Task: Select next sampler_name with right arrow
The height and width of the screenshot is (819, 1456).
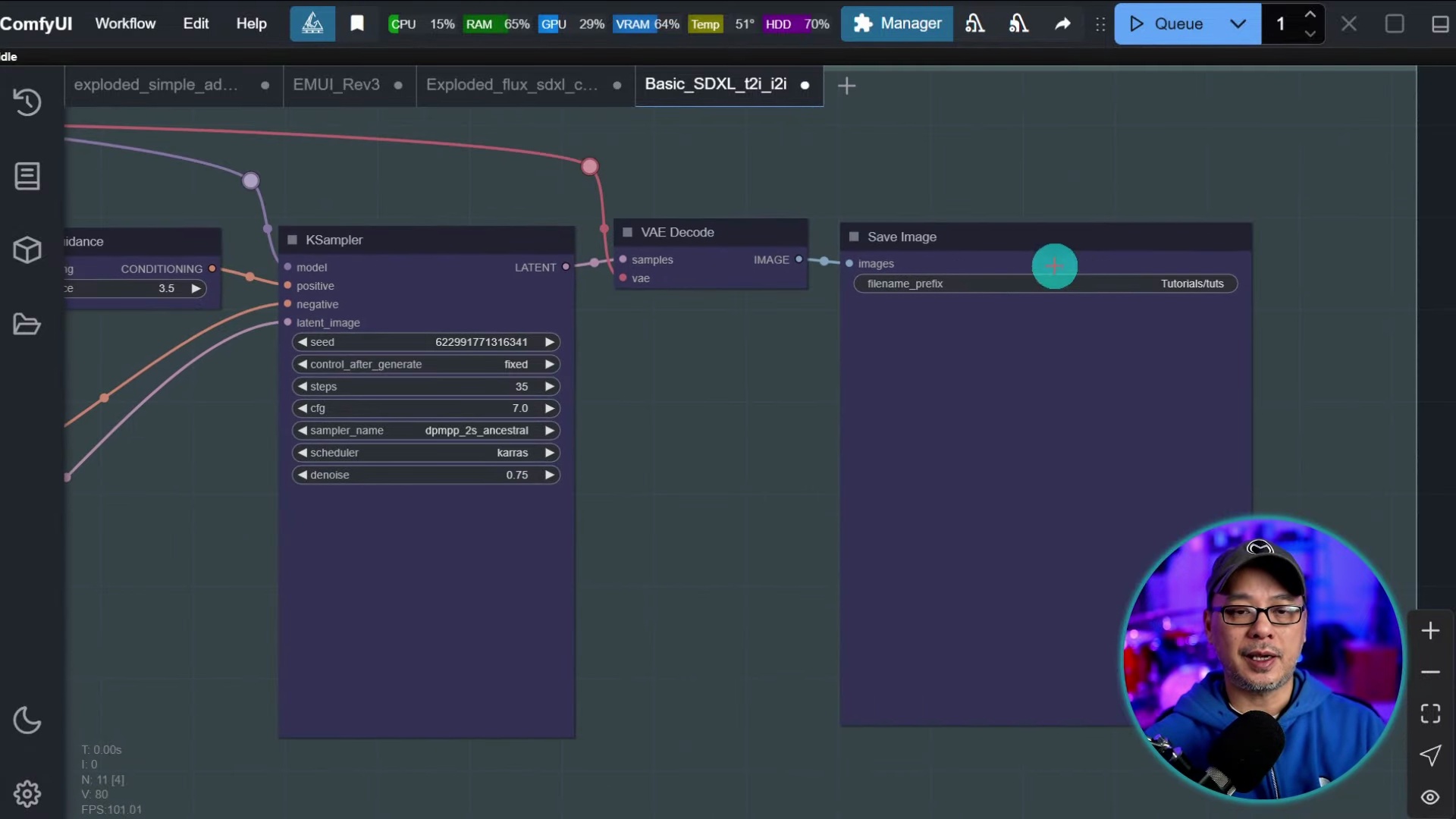Action: (x=549, y=430)
